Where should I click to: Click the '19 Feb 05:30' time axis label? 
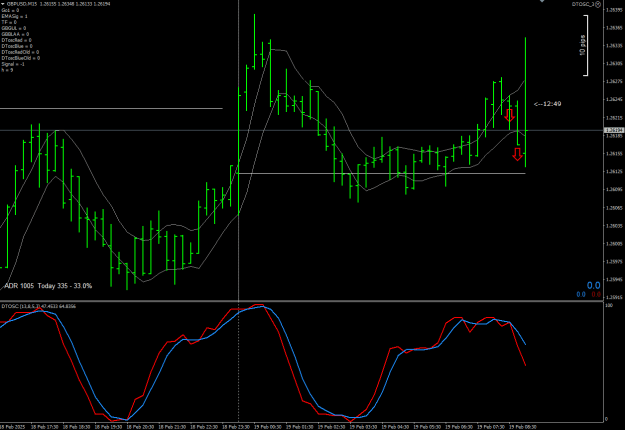(x=427, y=427)
